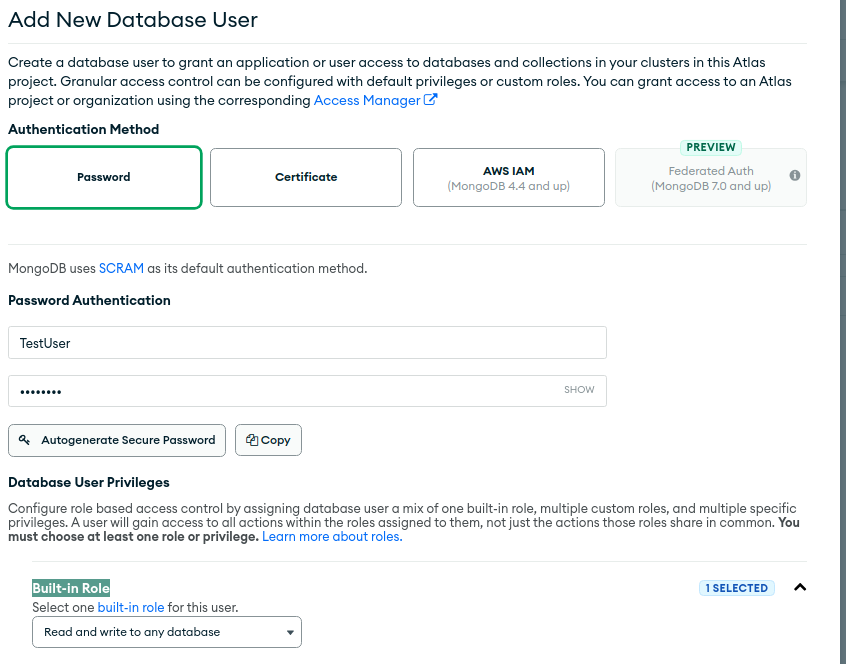Collapse the Built-in Role section chevron

[x=799, y=587]
